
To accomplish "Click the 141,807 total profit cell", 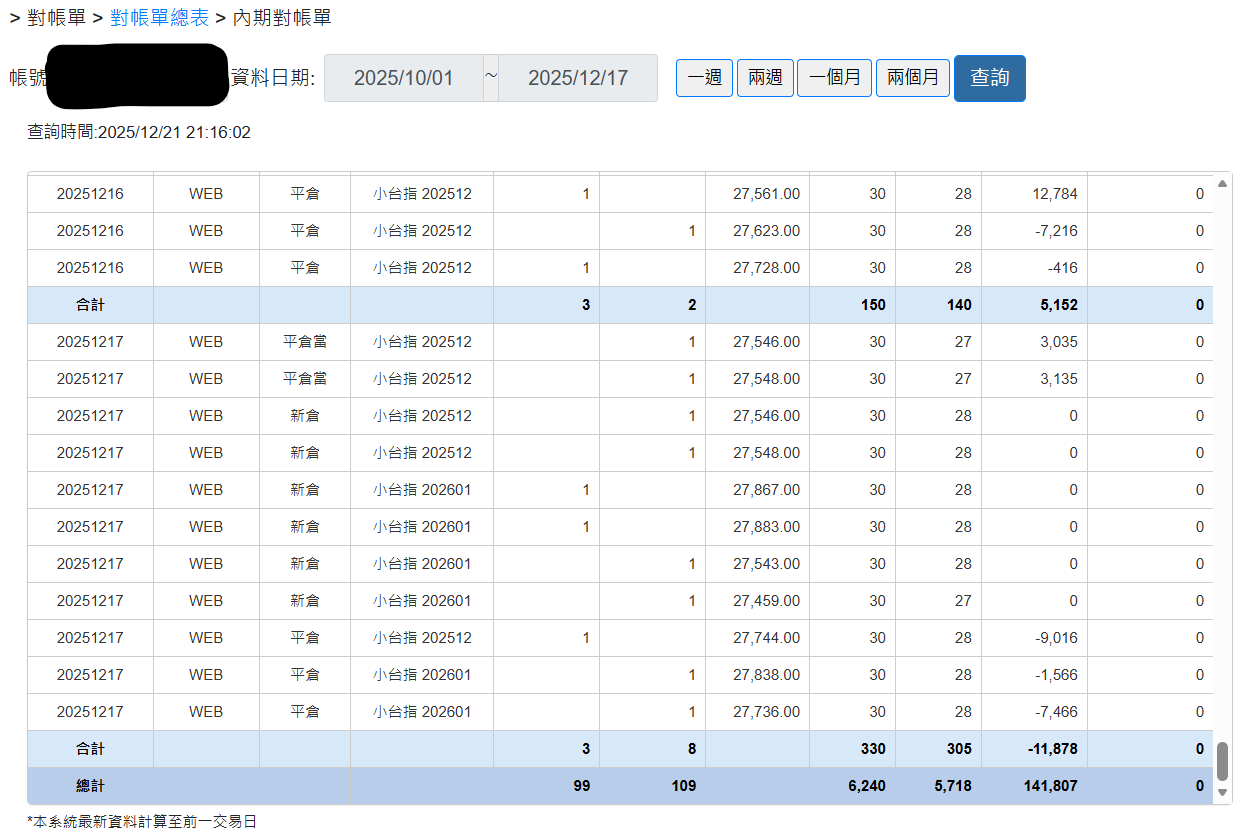I will pyautogui.click(x=1034, y=786).
